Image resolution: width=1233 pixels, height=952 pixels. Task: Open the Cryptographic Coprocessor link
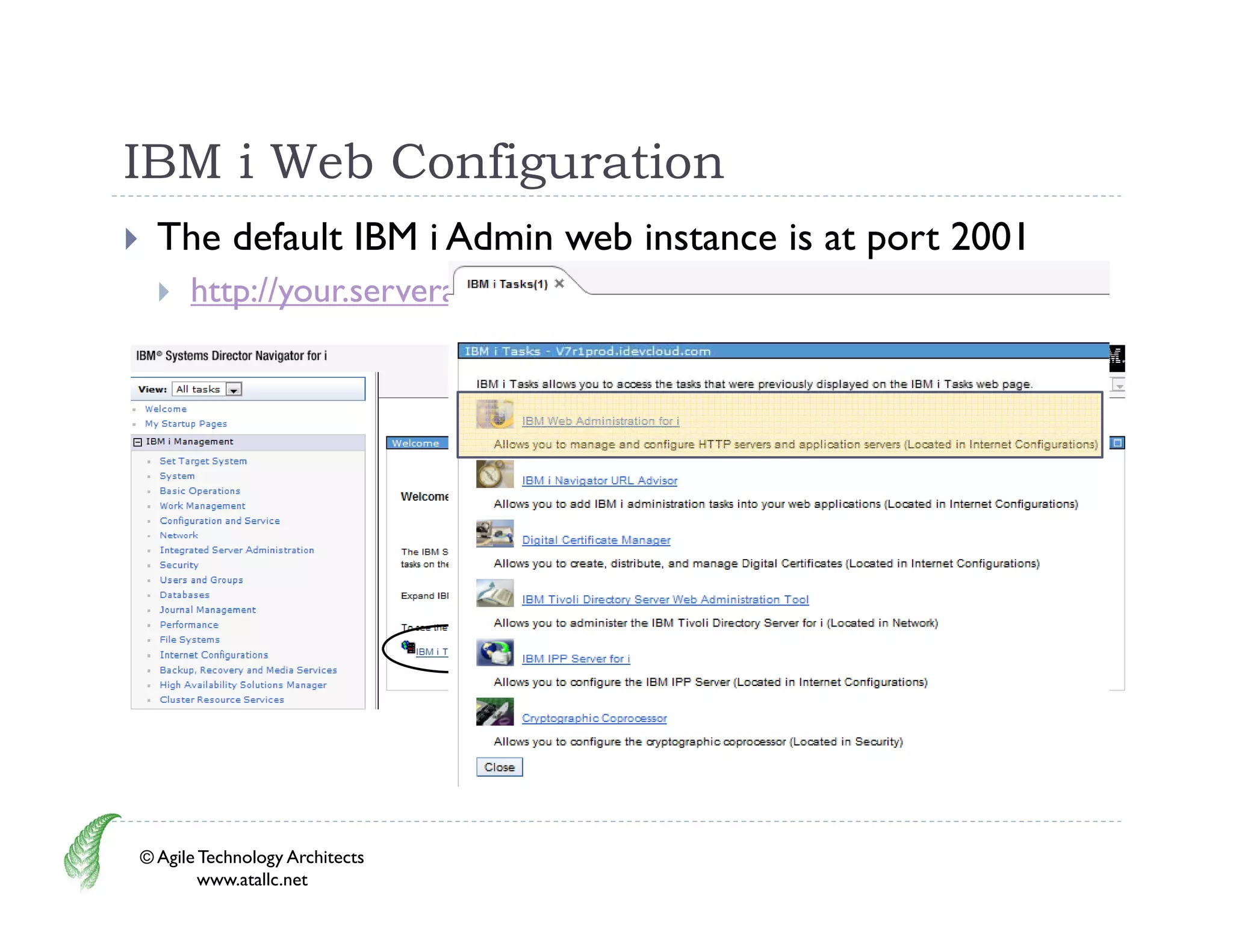click(x=594, y=719)
